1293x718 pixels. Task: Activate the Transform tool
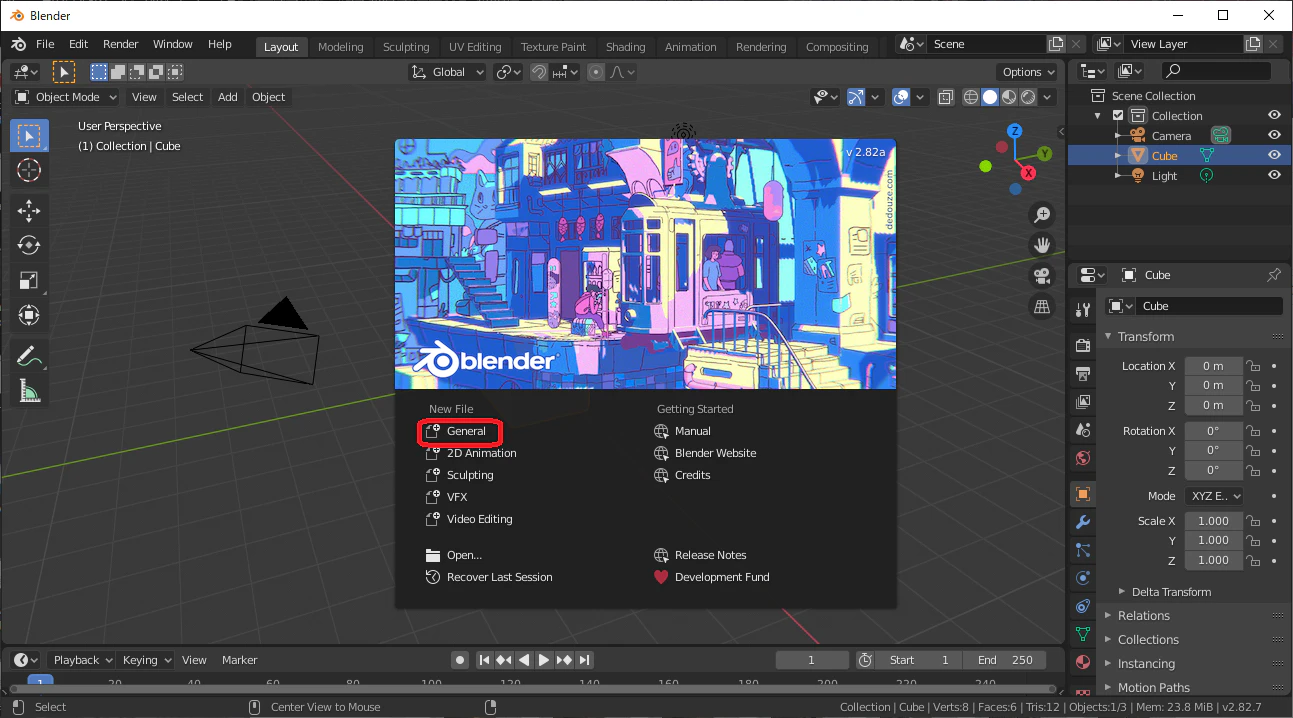tap(29, 315)
